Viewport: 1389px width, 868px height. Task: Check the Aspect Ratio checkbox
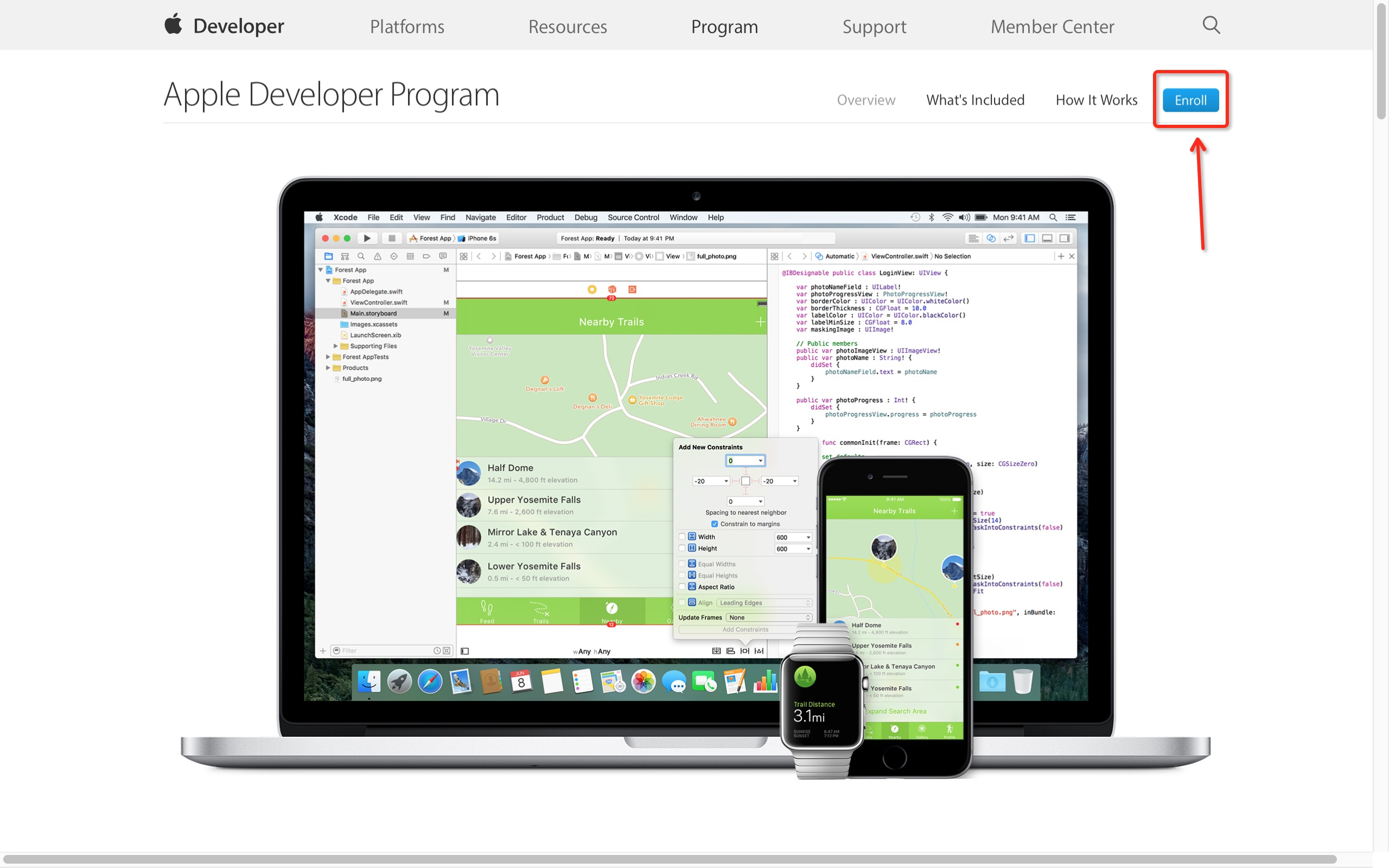point(682,586)
